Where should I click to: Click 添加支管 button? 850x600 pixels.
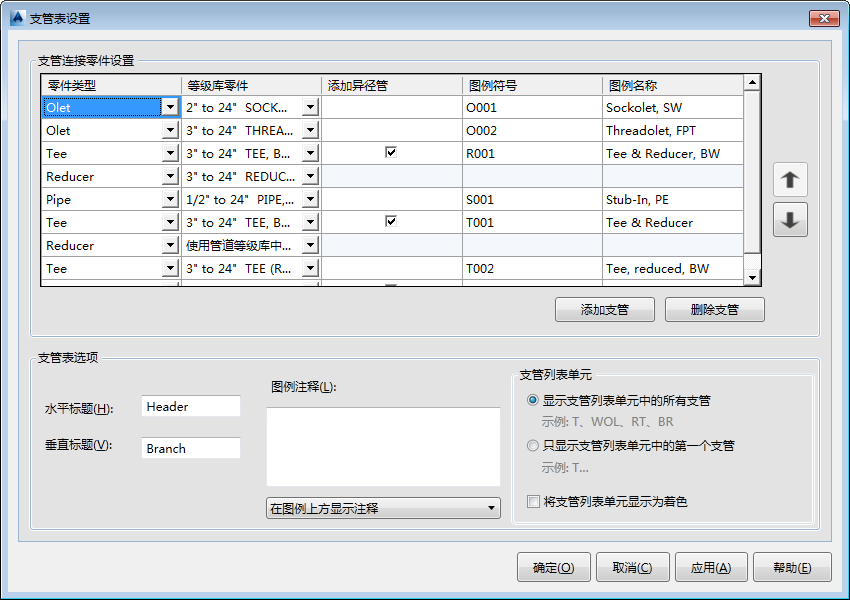(x=604, y=309)
